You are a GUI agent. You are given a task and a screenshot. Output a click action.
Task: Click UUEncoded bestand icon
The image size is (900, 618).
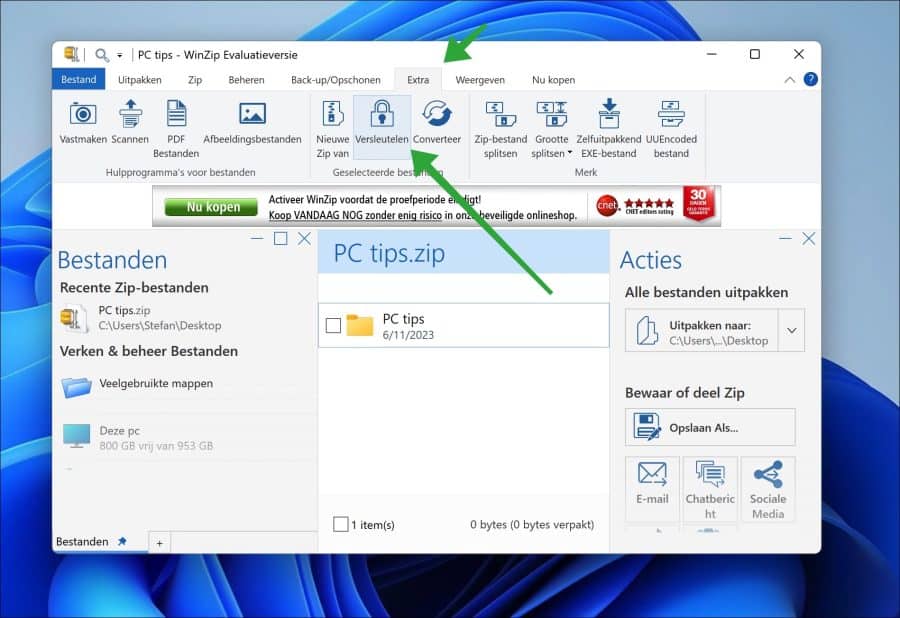(x=671, y=114)
